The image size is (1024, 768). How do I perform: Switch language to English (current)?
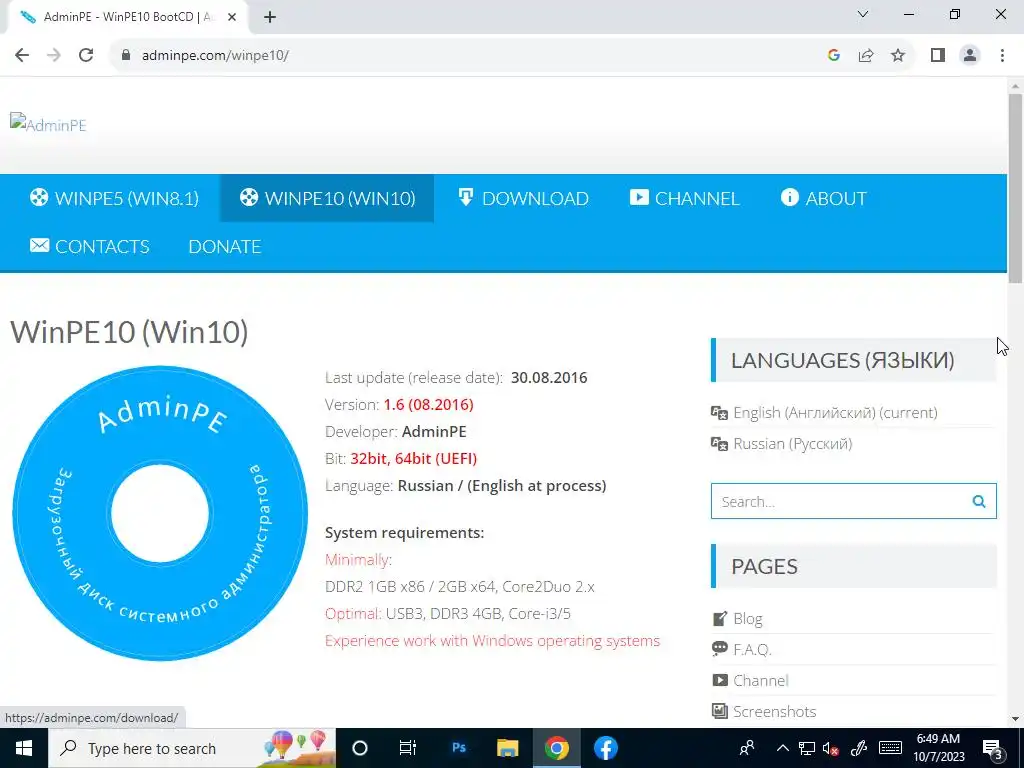point(835,413)
